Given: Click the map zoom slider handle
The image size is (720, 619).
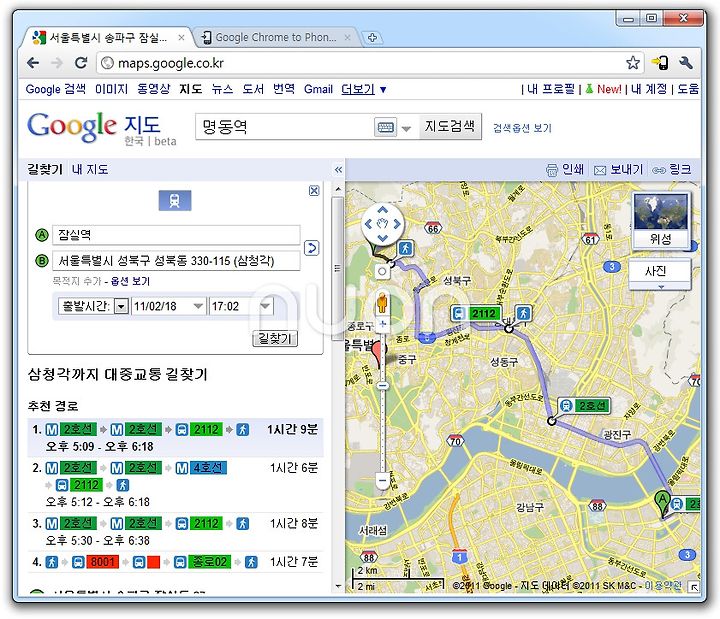Looking at the screenshot, I should [x=382, y=385].
